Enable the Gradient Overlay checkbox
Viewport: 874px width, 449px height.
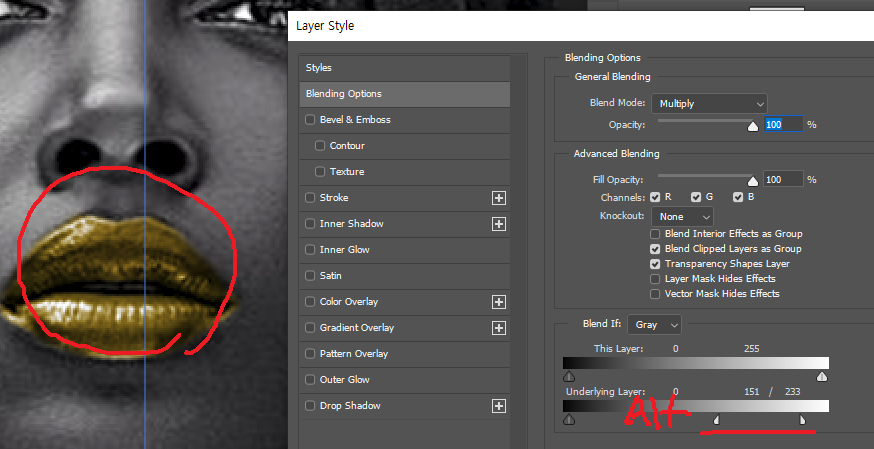tap(310, 328)
